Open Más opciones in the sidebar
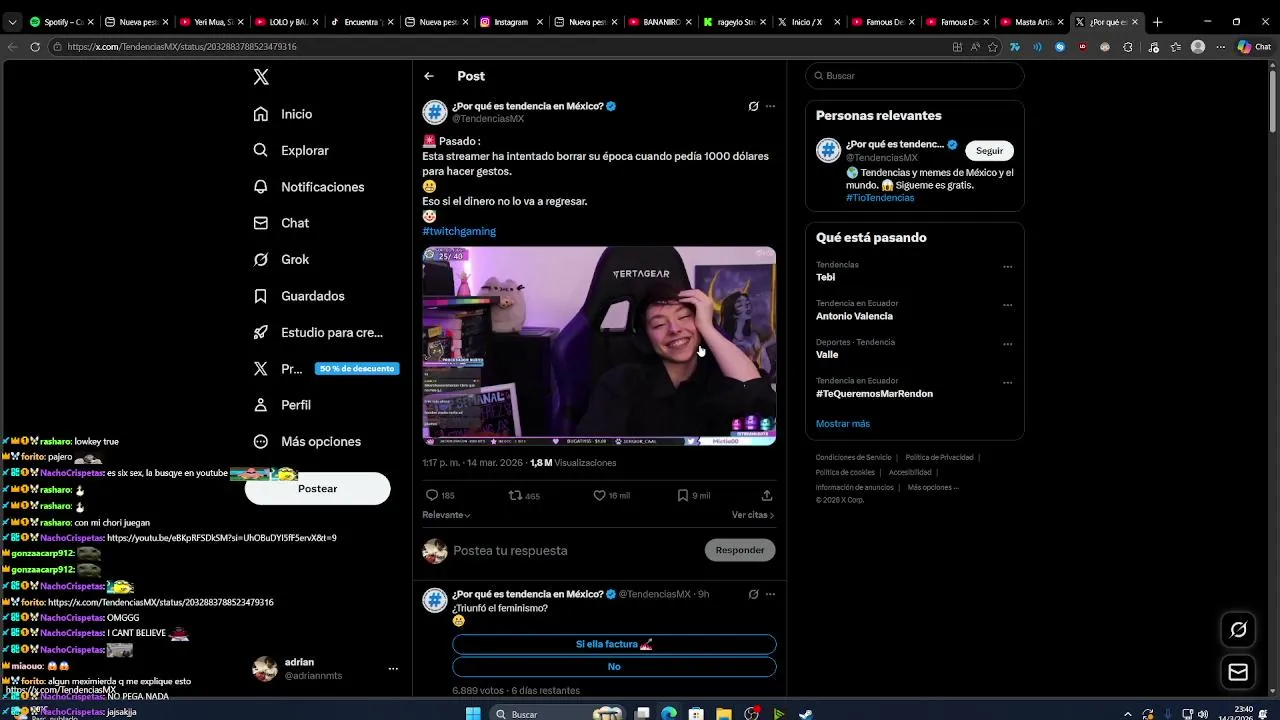 click(307, 441)
